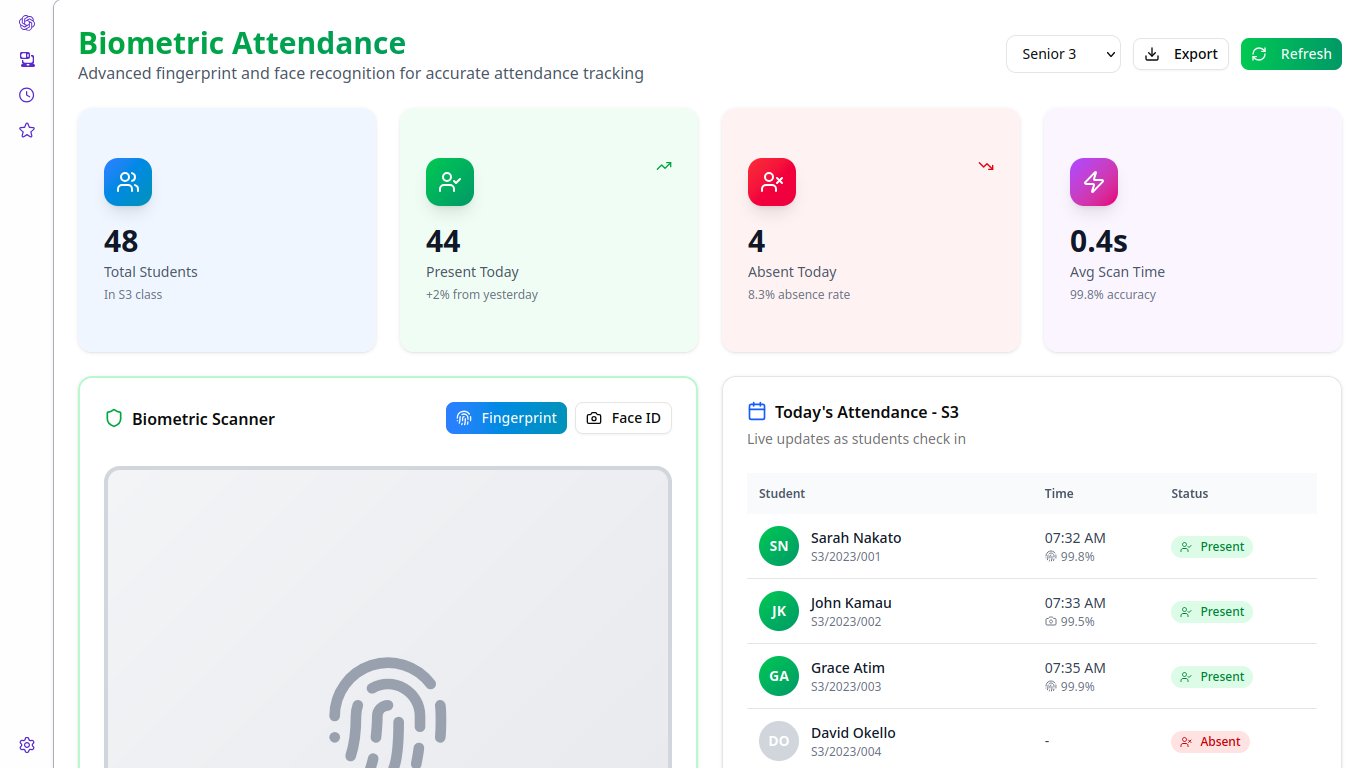Click the 07:33 AM check-in time
Image resolution: width=1366 pixels, height=768 pixels.
click(1075, 602)
